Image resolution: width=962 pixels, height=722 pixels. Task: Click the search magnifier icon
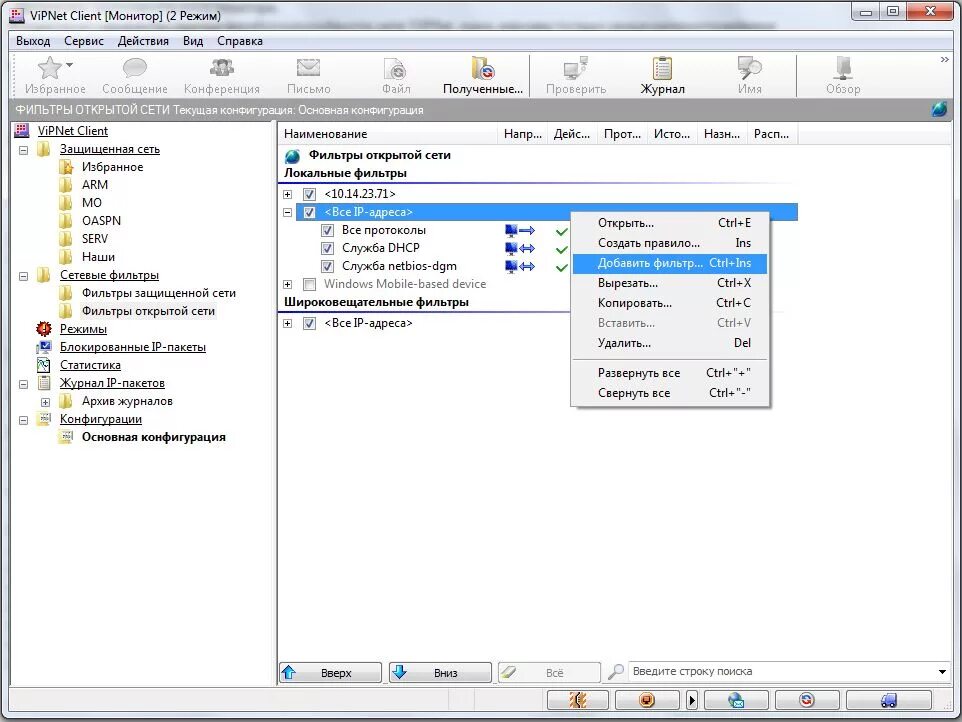[x=615, y=672]
